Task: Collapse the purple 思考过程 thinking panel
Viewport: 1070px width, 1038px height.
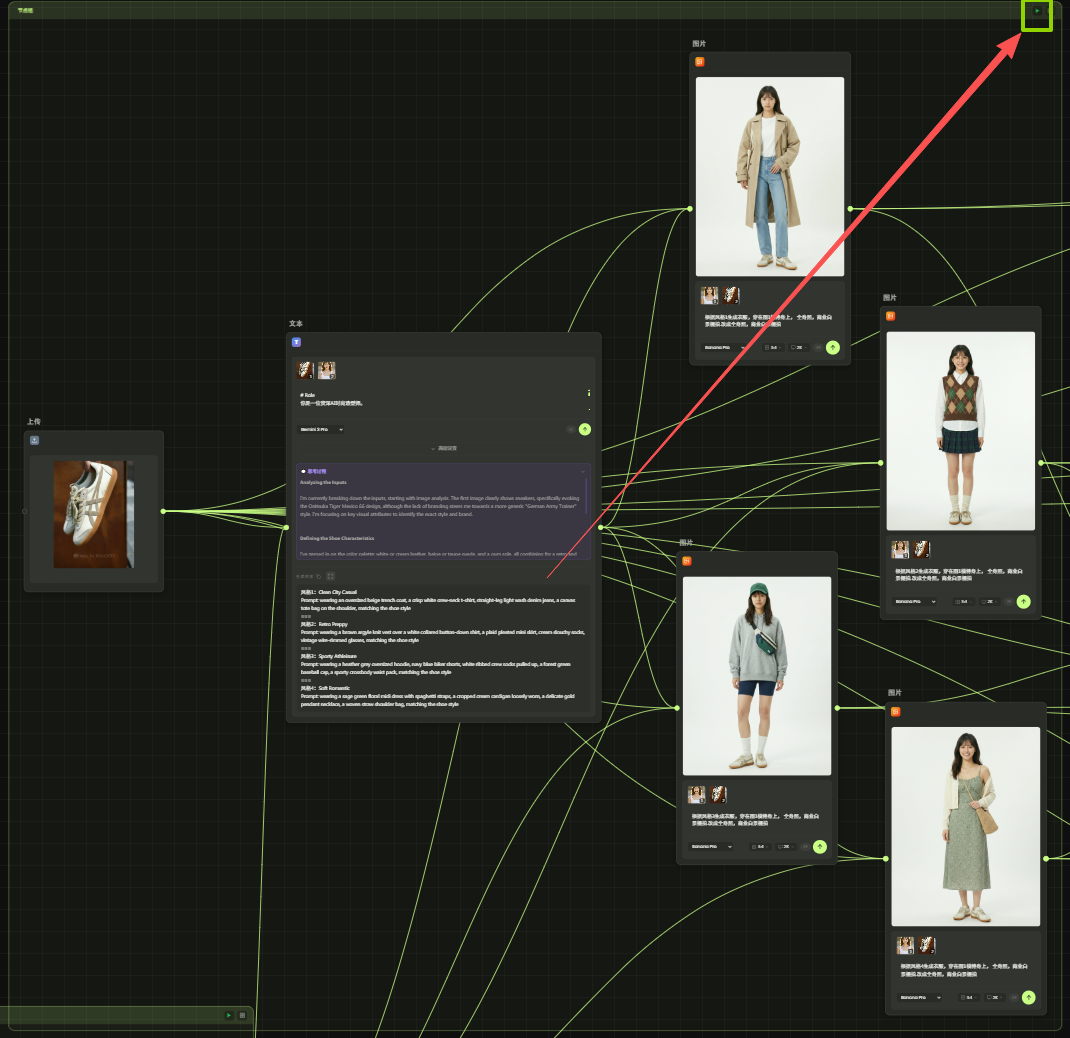Action: click(583, 471)
